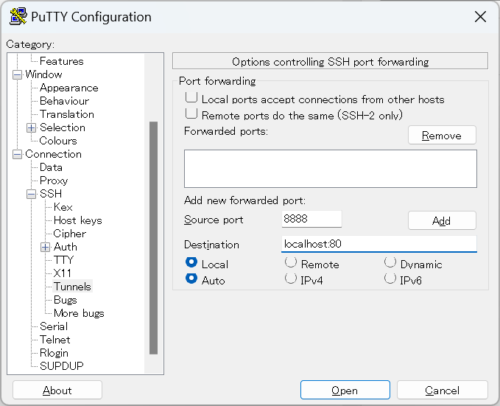Viewport: 500px width, 406px height.
Task: Click the Add button
Action: point(442,220)
